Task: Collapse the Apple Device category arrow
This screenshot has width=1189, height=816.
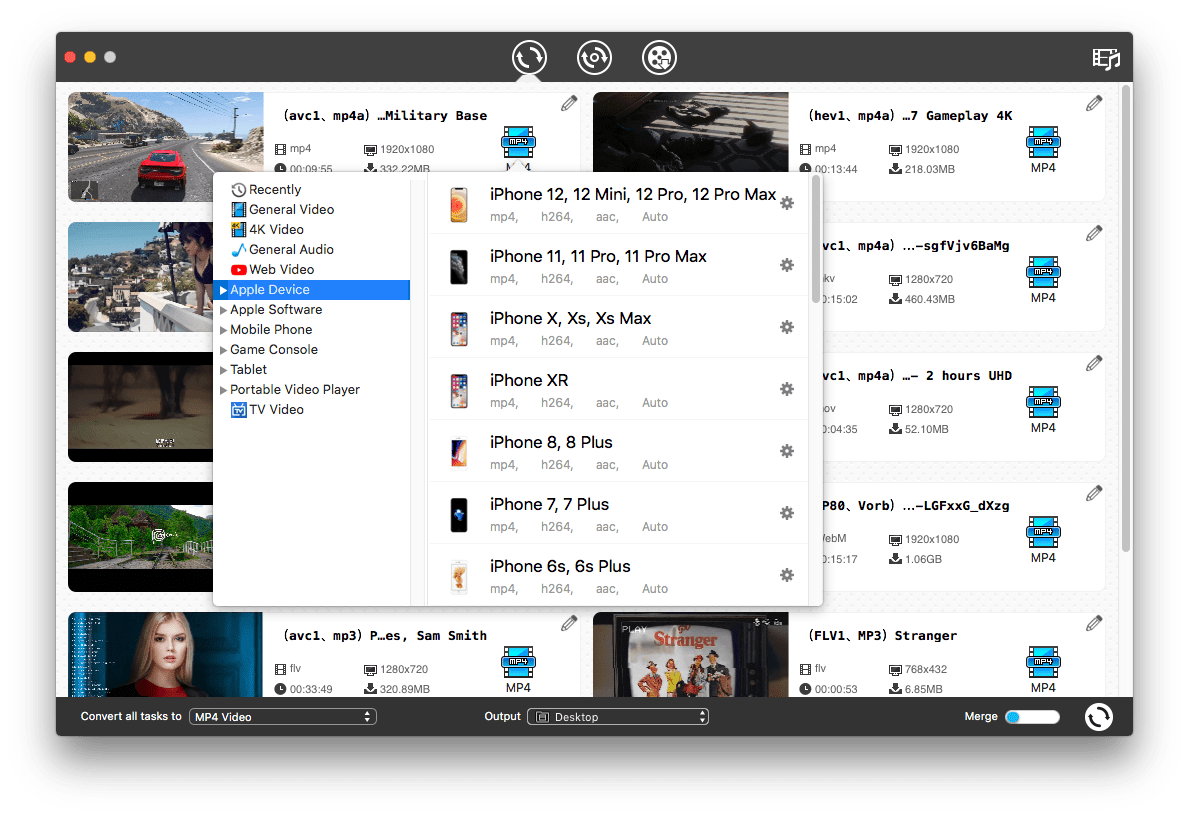Action: point(223,290)
